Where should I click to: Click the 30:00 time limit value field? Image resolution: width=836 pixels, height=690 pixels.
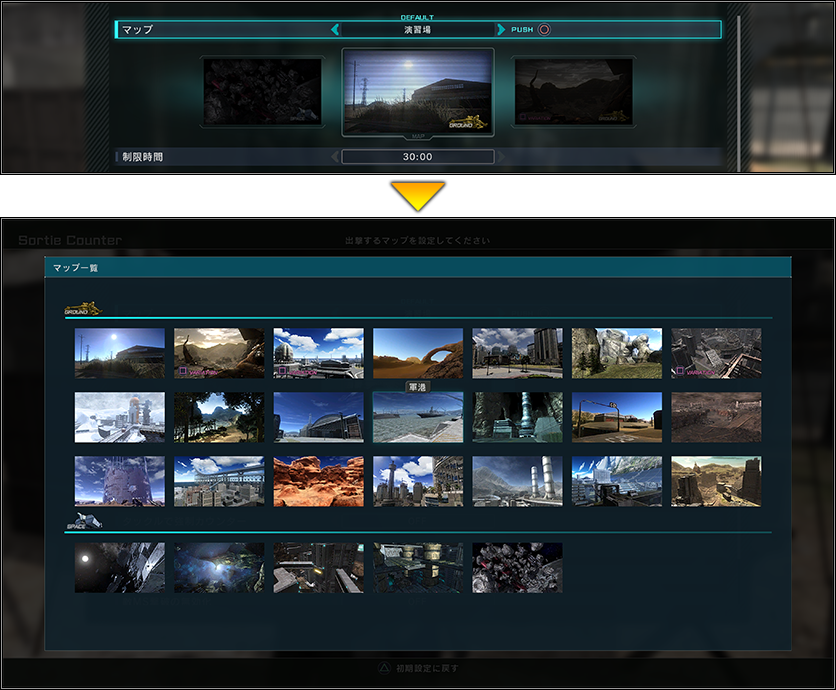[417, 156]
